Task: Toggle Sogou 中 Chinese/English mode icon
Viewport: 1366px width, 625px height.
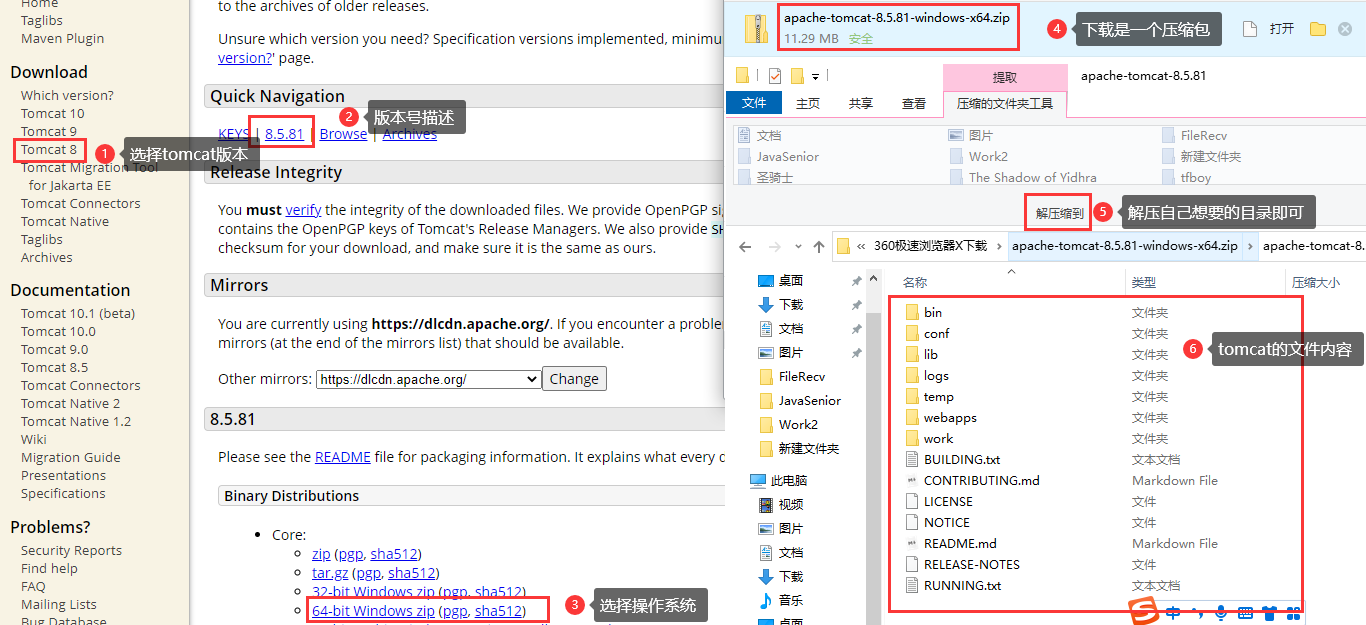Action: [1173, 612]
